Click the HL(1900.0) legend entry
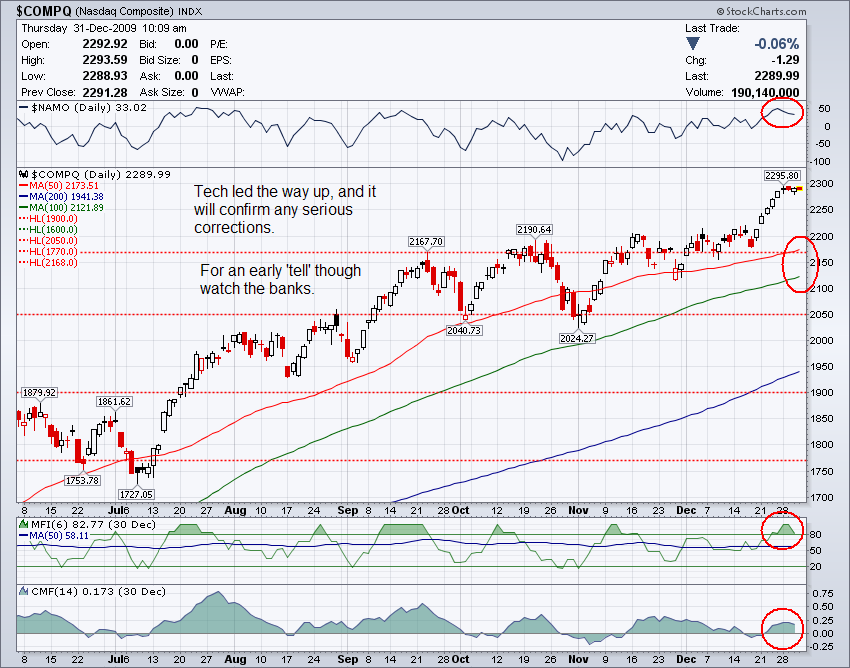 (x=53, y=219)
